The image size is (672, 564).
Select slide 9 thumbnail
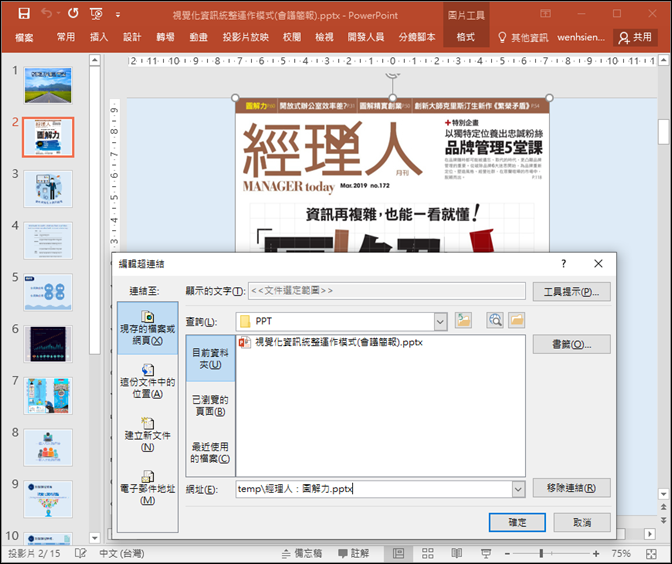click(48, 499)
